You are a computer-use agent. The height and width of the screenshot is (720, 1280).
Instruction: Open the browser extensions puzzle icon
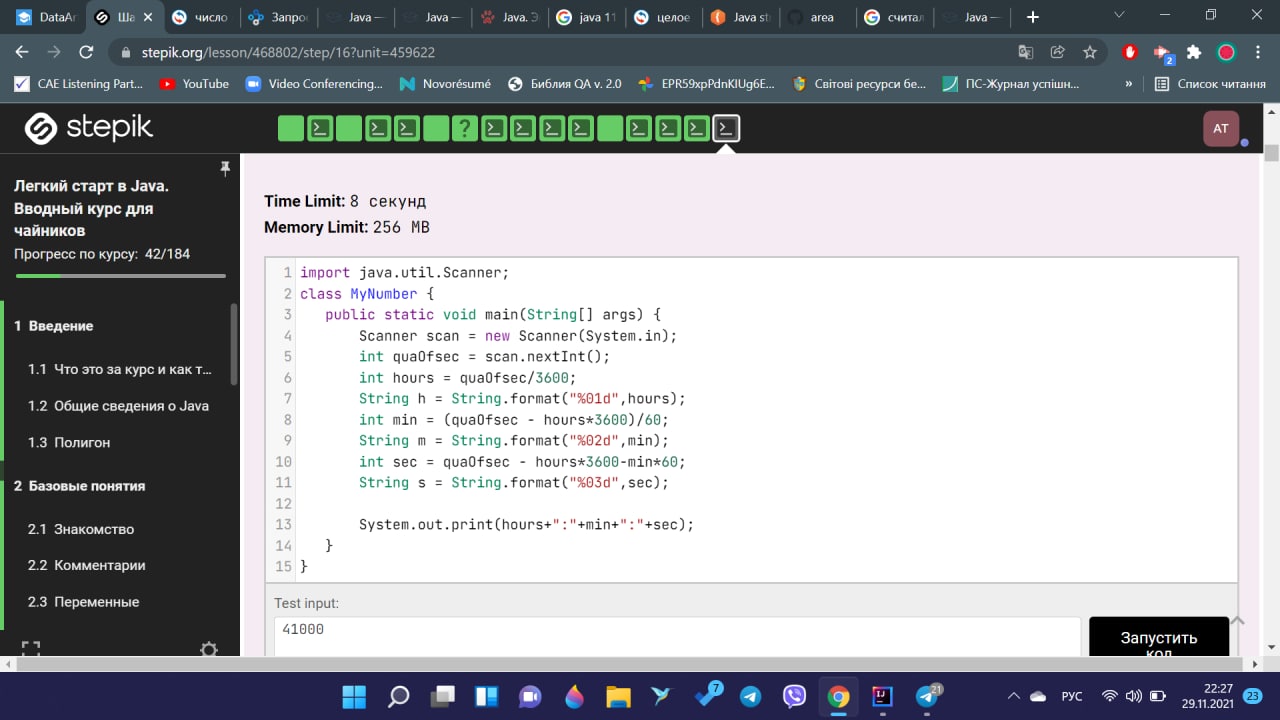click(x=1194, y=52)
